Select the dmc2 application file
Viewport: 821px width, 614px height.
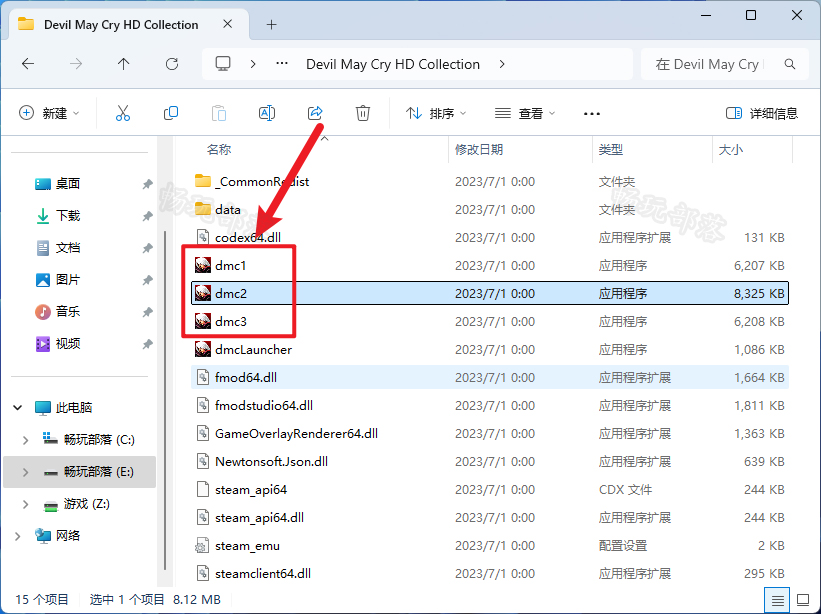tap(490, 293)
